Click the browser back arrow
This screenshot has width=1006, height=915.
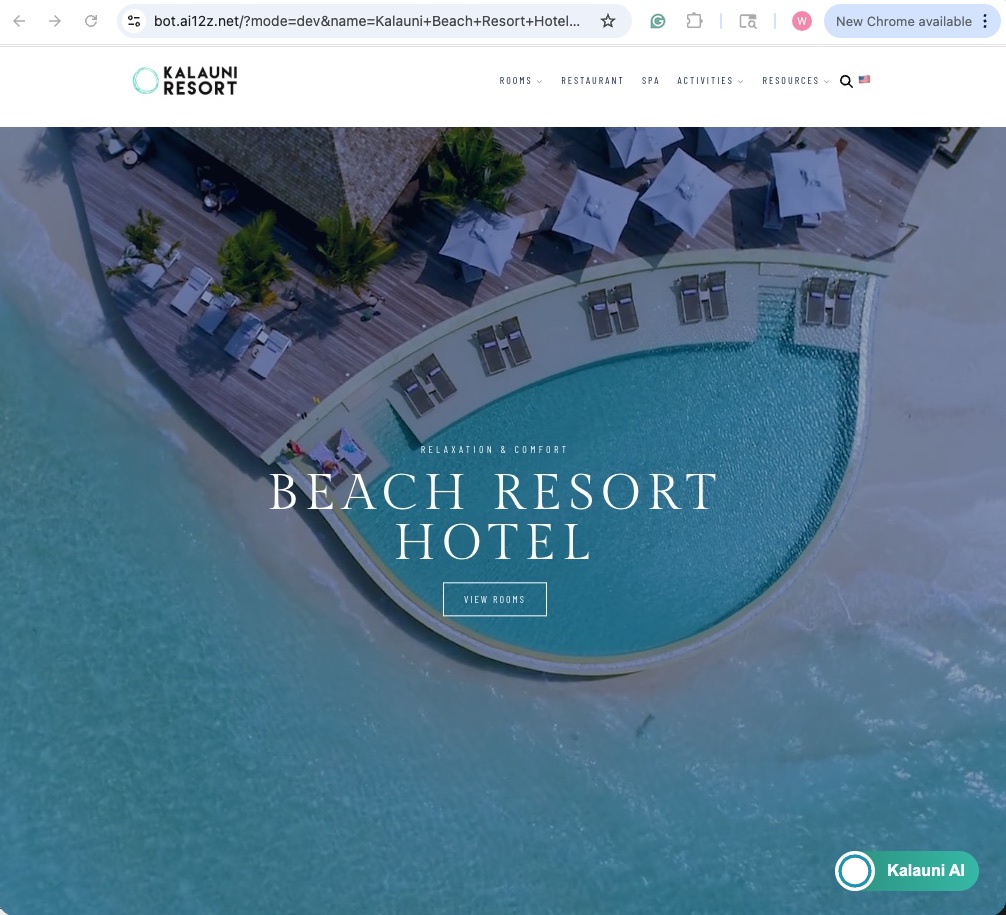[19, 21]
